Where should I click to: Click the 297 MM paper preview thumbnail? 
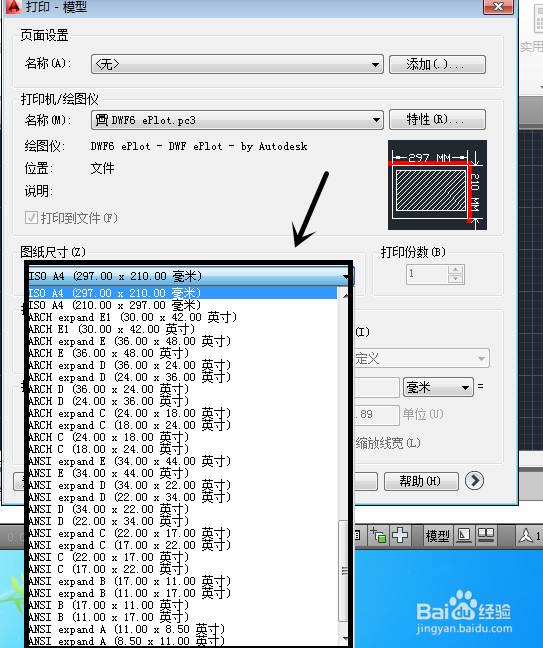tap(437, 185)
